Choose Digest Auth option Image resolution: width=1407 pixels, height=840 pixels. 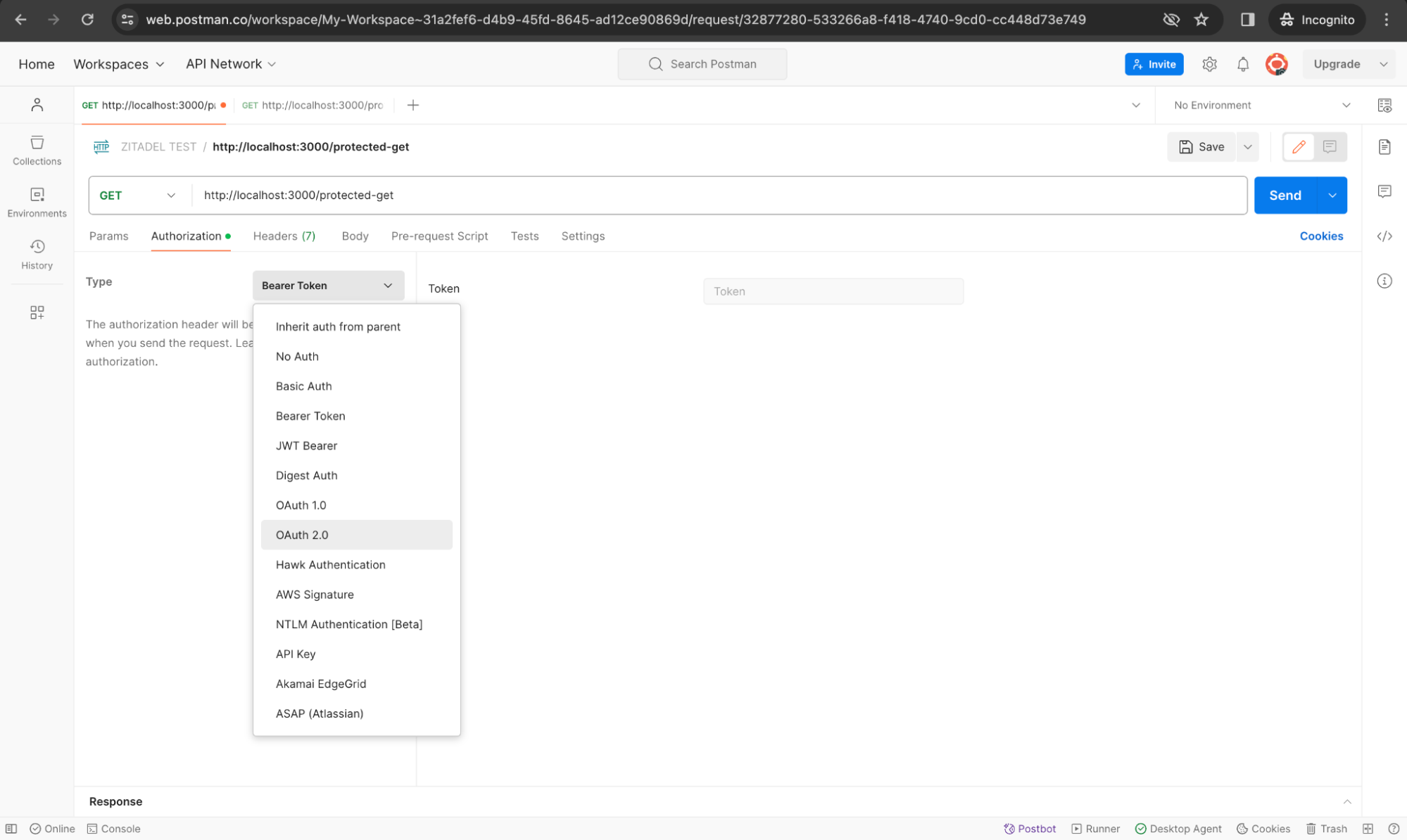pos(356,475)
